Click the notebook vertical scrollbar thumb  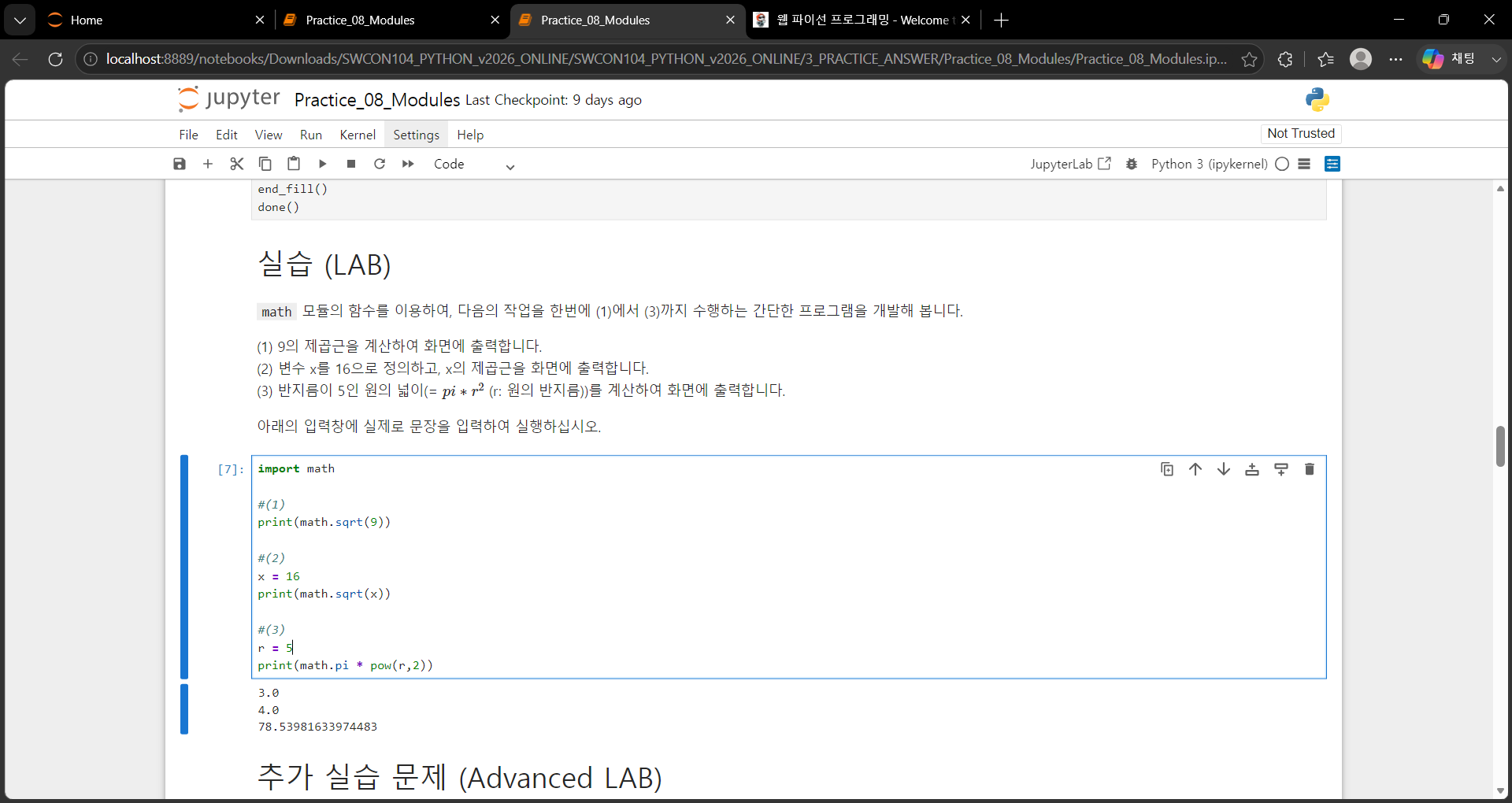1500,446
